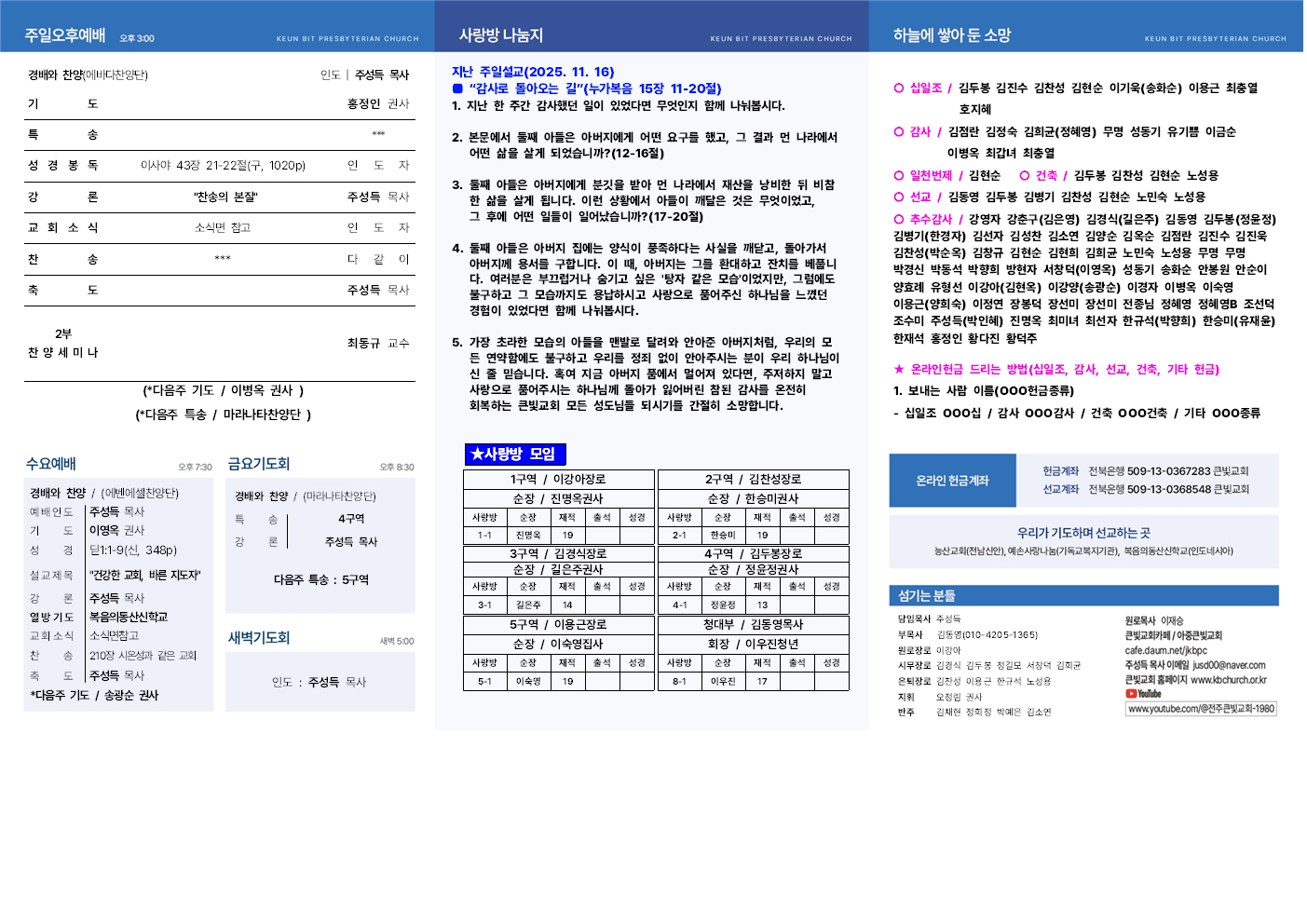Select the '3구역 / 김경식장로' table cell
Screen dimensions: 1307x924
pyautogui.click(x=559, y=554)
